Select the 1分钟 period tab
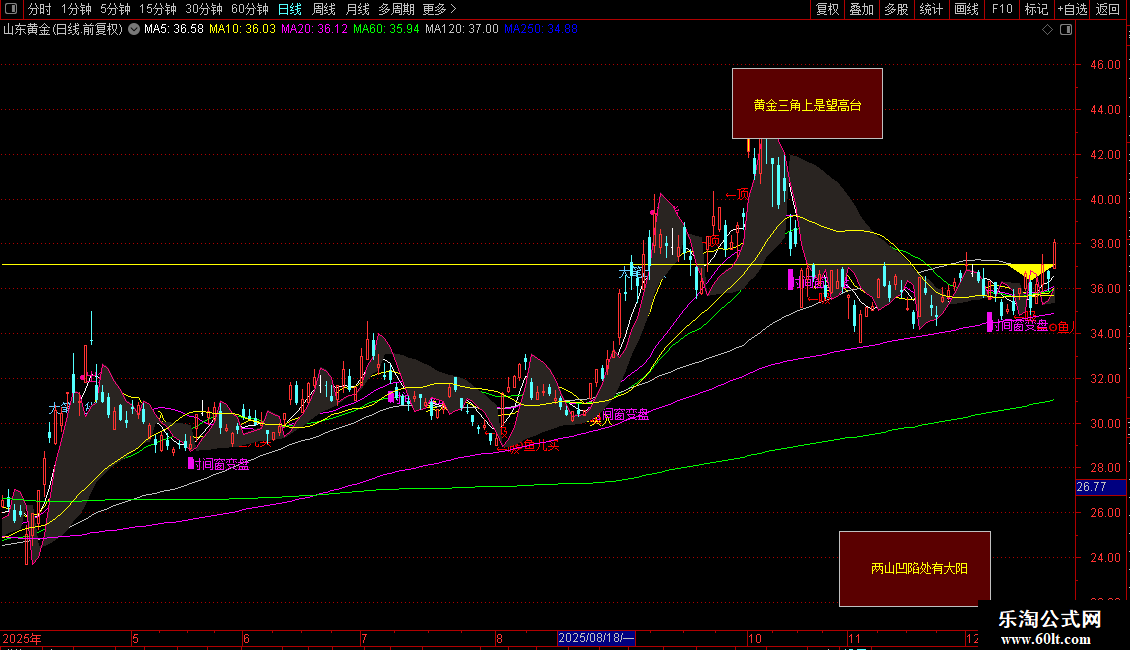Screen dimensions: 1130x650 (76, 9)
